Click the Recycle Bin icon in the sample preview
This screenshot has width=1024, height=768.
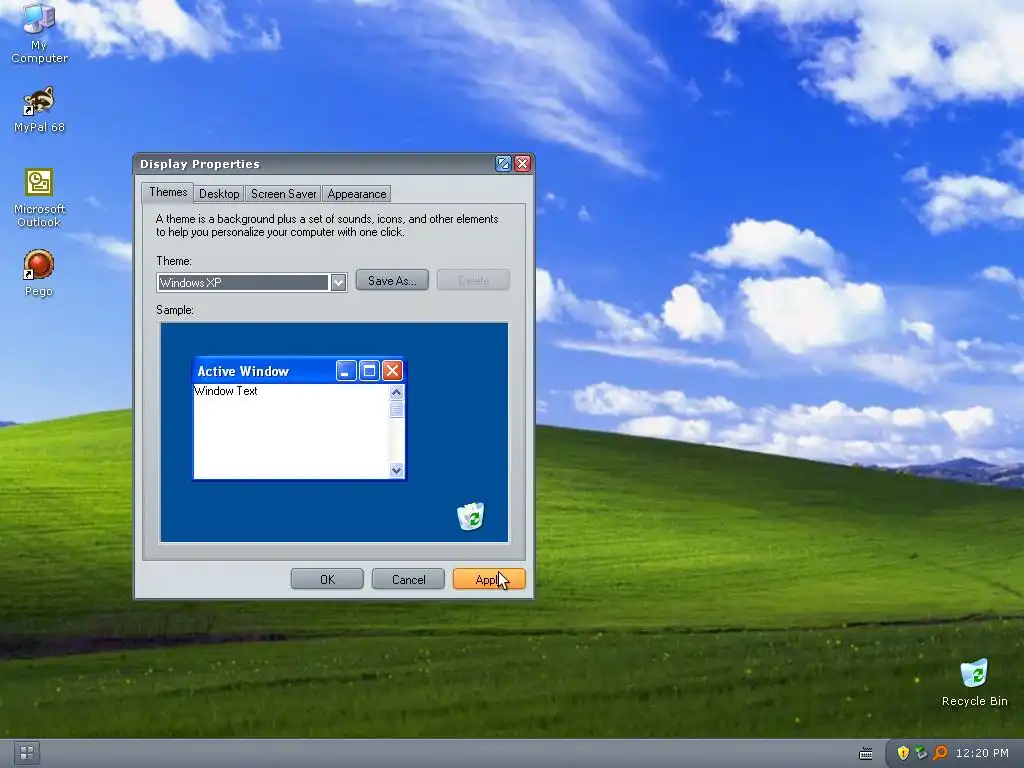pyautogui.click(x=471, y=516)
